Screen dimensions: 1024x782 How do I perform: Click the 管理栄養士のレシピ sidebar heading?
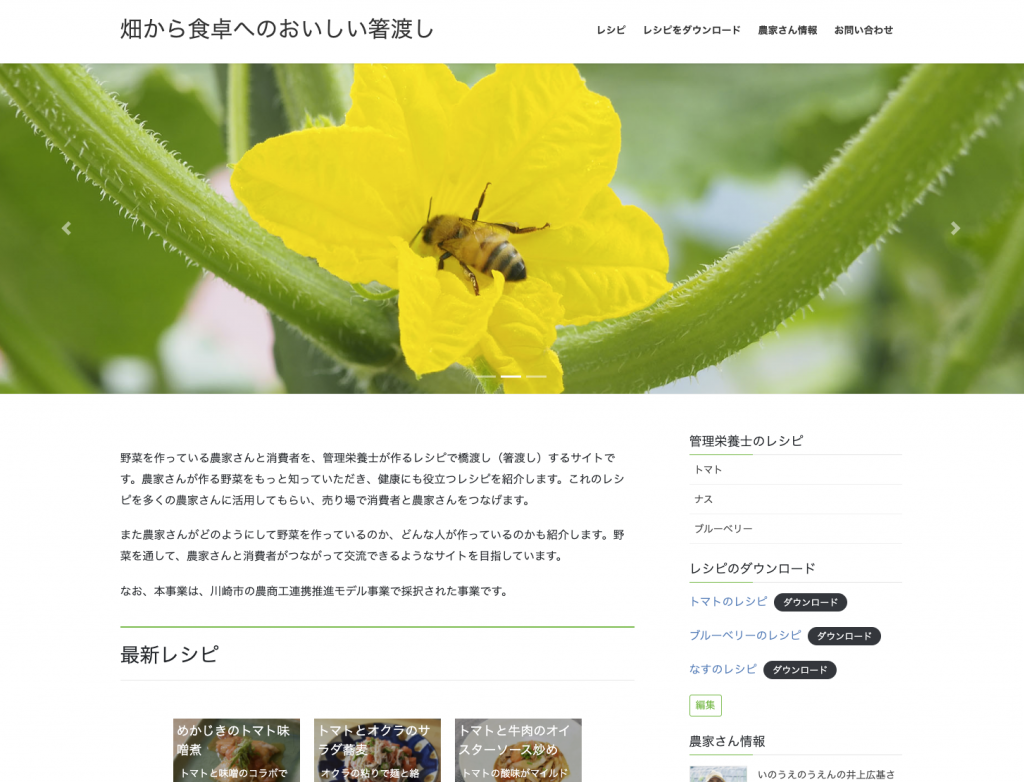pyautogui.click(x=746, y=441)
